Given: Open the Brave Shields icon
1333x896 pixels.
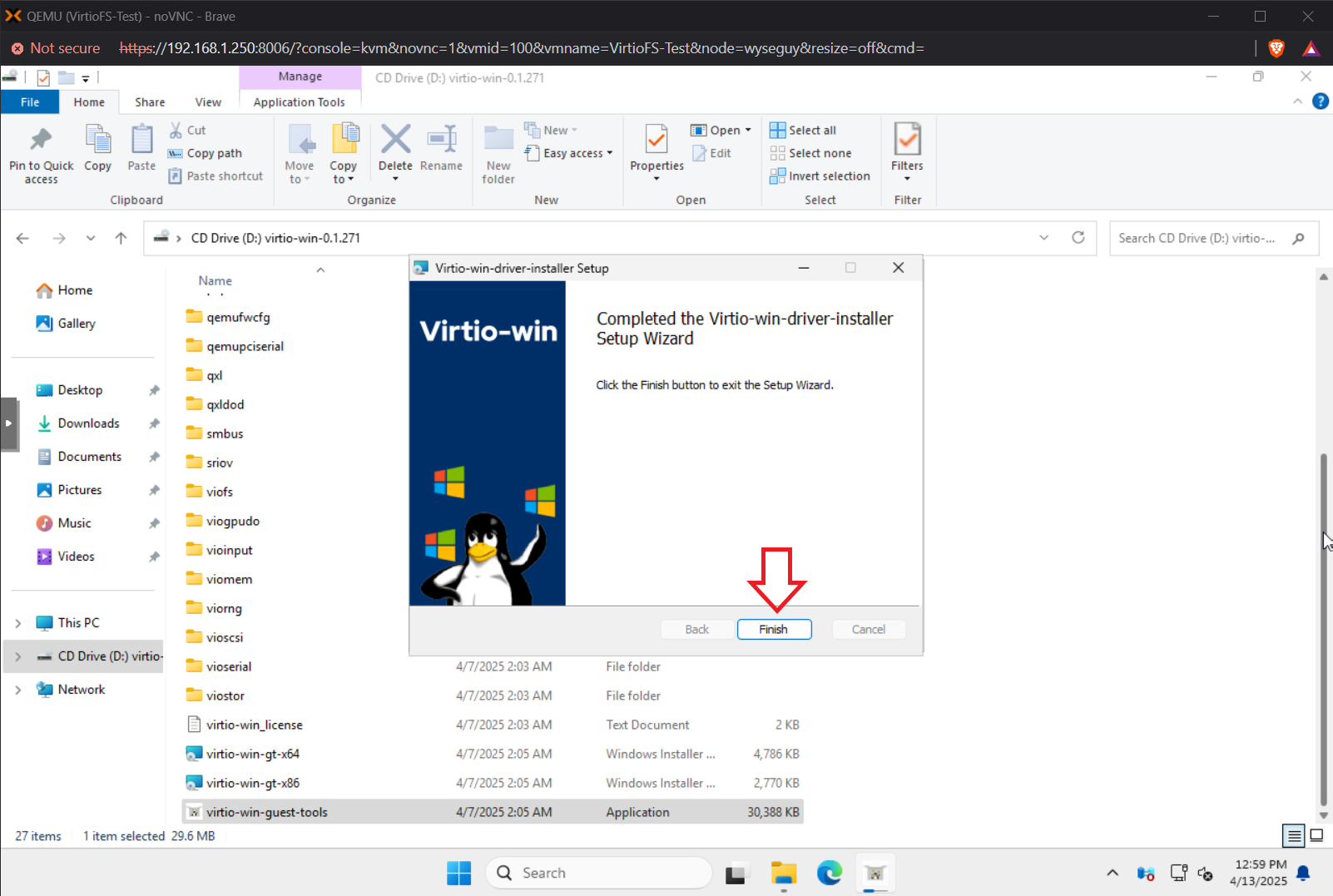Looking at the screenshot, I should (1276, 48).
